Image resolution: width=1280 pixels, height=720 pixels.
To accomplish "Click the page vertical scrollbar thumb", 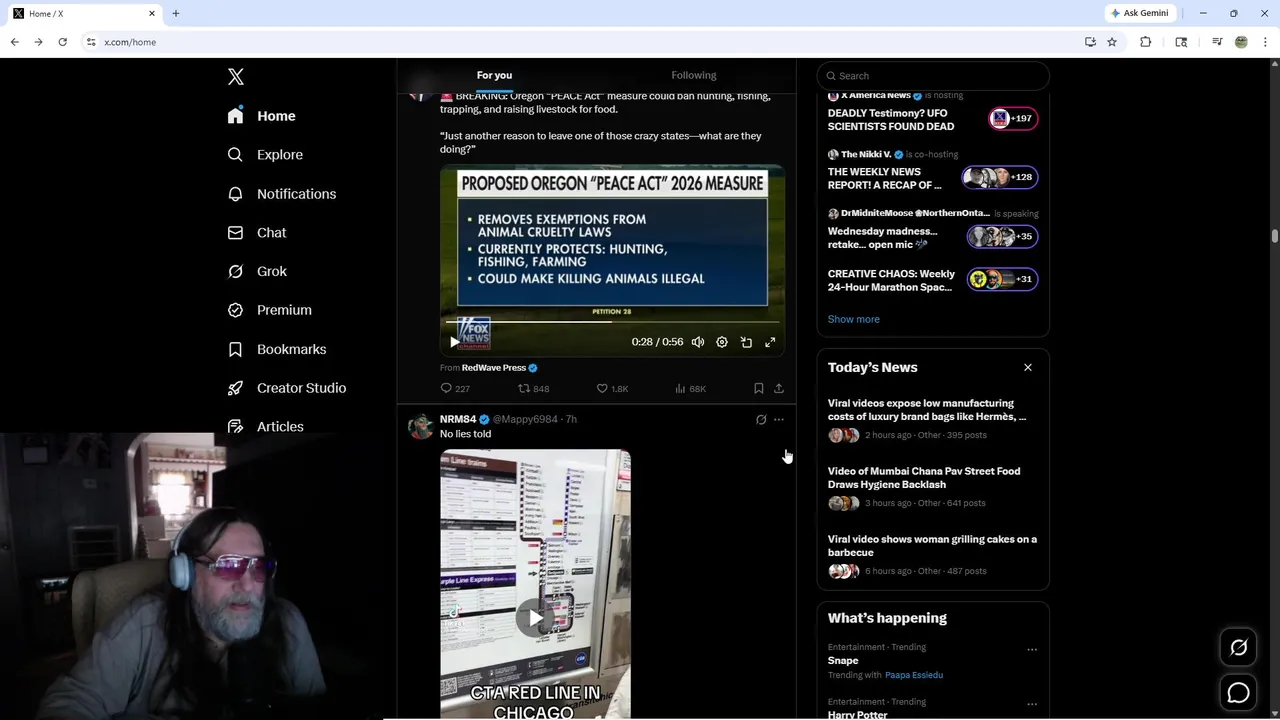I will (x=1274, y=236).
